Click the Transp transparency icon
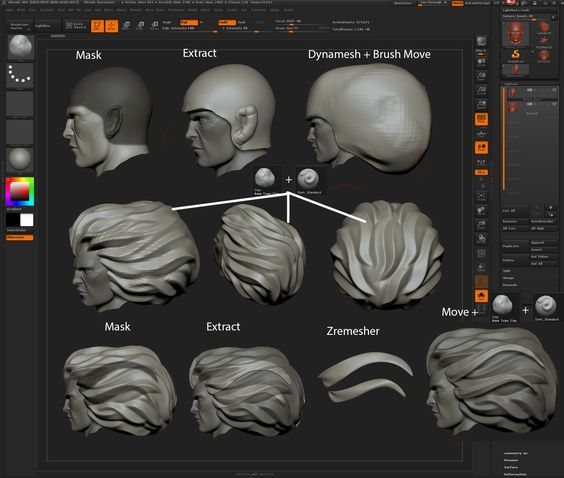This screenshot has width=564, height=478. pos(481,268)
